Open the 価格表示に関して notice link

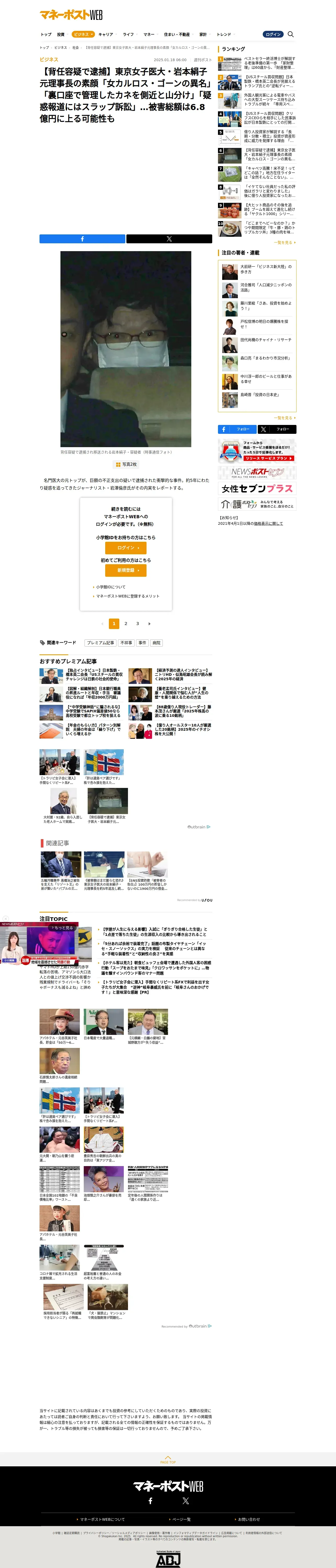click(268, 523)
